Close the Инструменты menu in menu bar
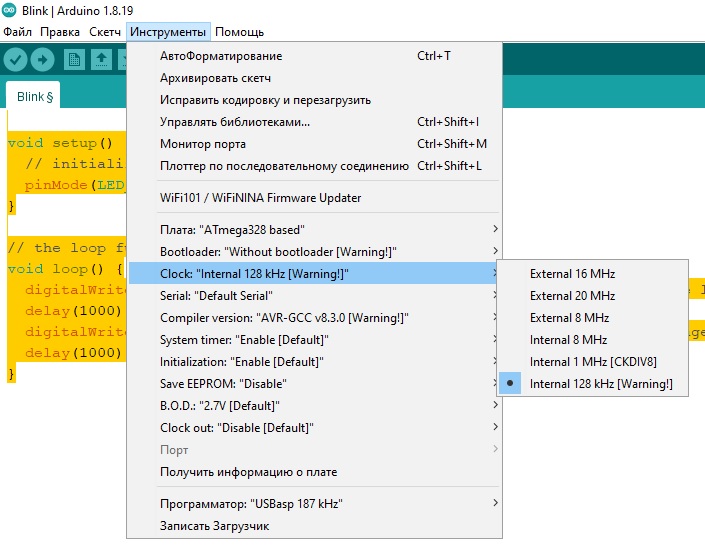Viewport: 705px width, 548px height. coord(168,32)
